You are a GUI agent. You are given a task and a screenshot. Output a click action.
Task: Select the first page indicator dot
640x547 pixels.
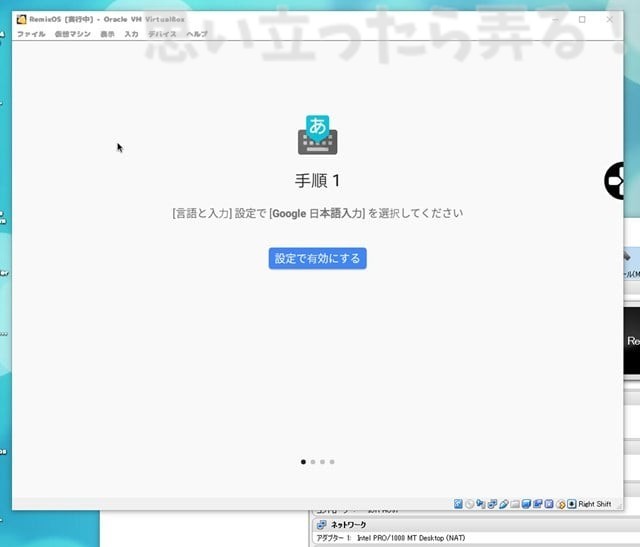303,462
